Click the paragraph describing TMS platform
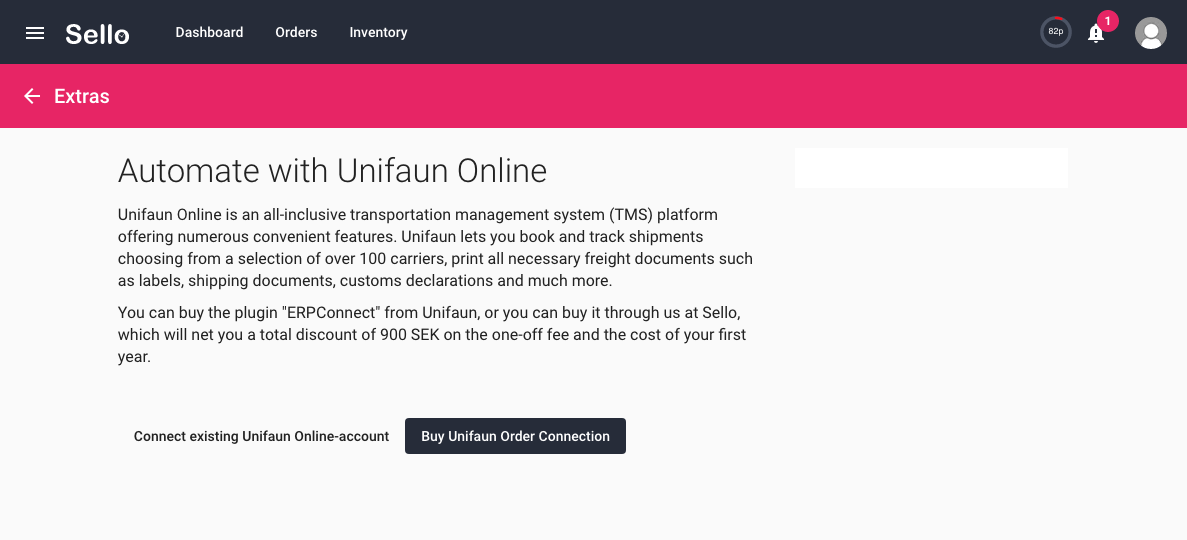Screen dimensions: 1187x540 pyautogui.click(x=435, y=248)
